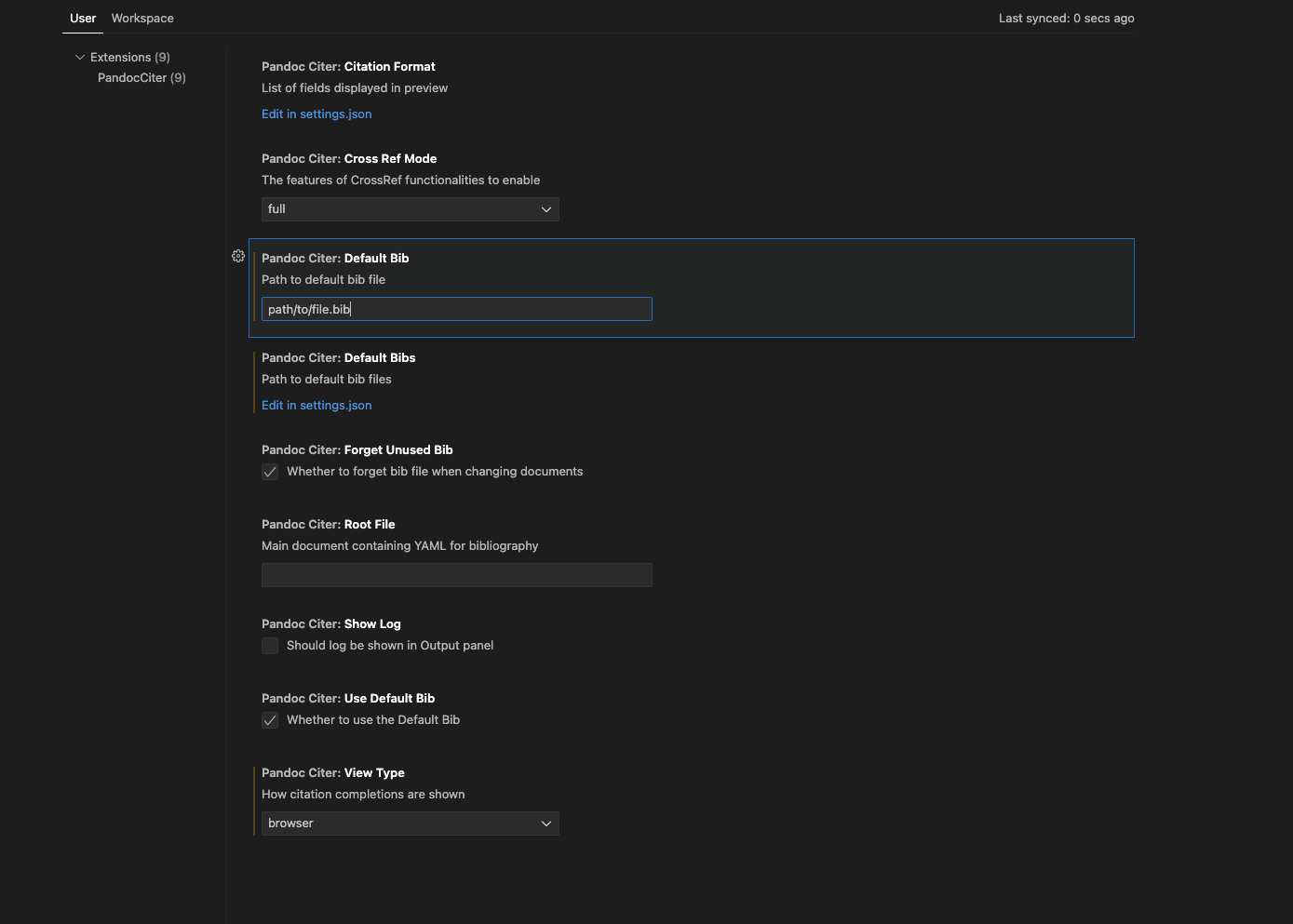Click 'The features of CrossRef functionalities' description
Viewport: 1293px width, 924px height.
(x=401, y=180)
